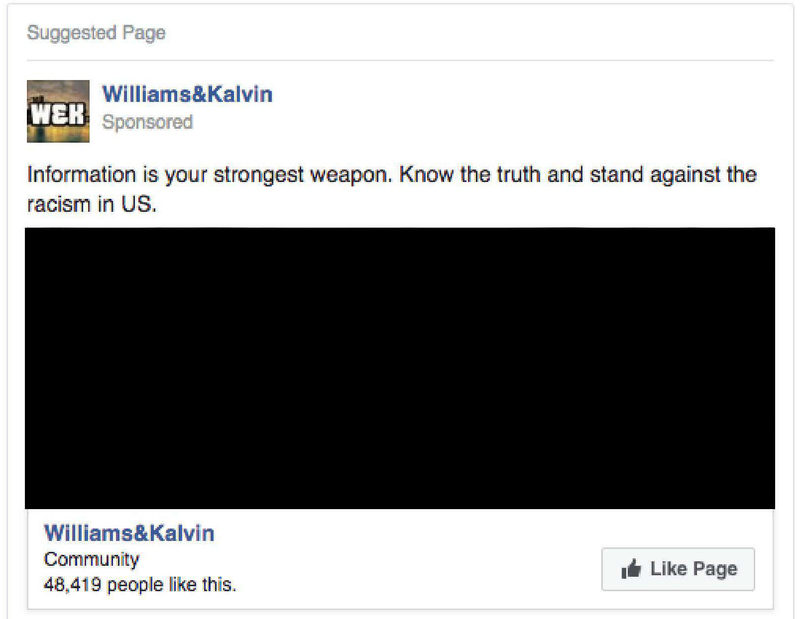The height and width of the screenshot is (619, 800).
Task: Click the 'stand against the' phrase
Action: [x=673, y=175]
